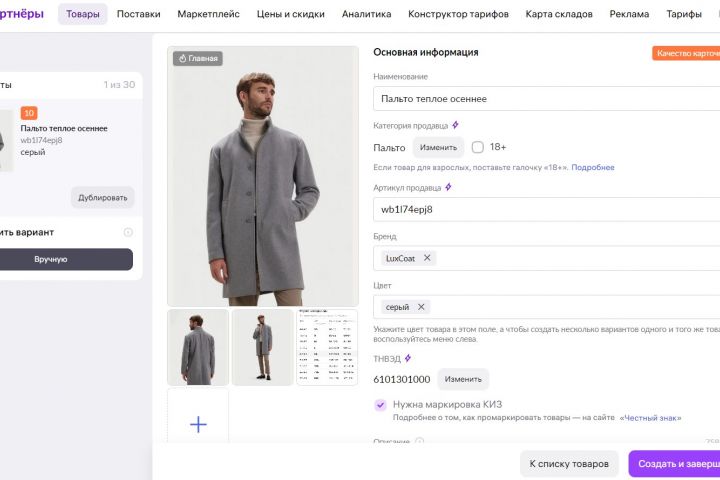Viewport: 720px width, 480px height.
Task: Enable the 18+ checkbox
Action: (x=477, y=147)
